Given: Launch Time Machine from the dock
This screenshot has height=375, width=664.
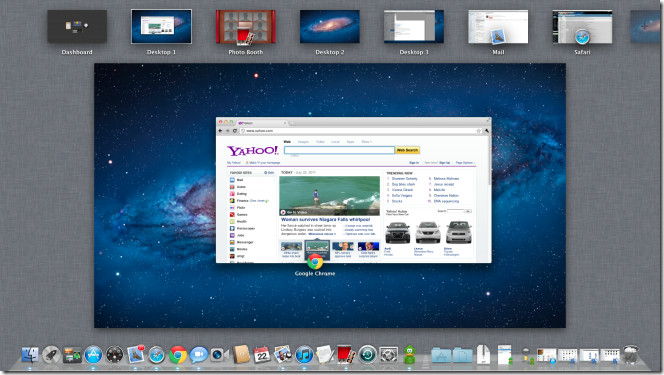Looking at the screenshot, I should [x=367, y=355].
